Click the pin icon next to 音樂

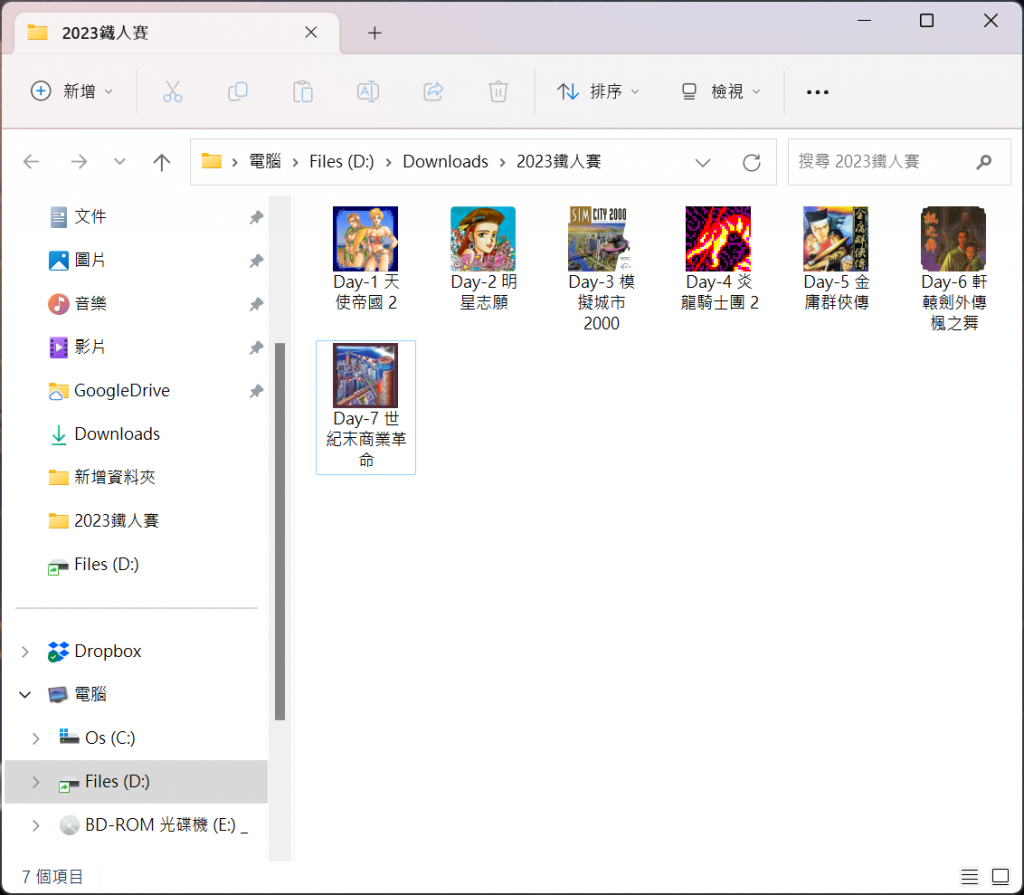256,304
